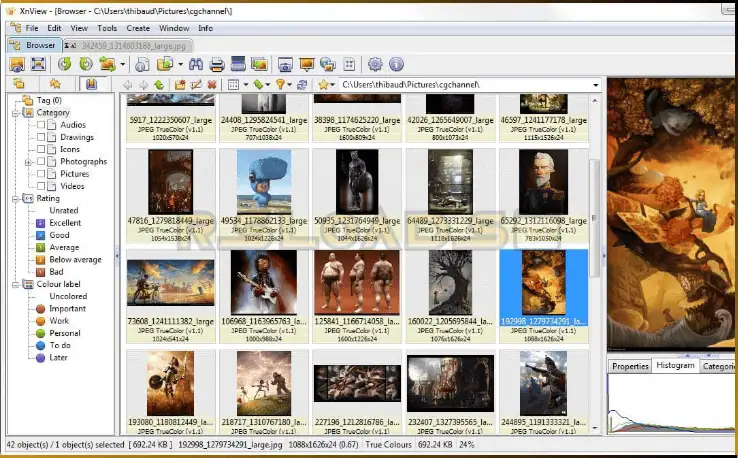Create a web page with globe icon

328,64
